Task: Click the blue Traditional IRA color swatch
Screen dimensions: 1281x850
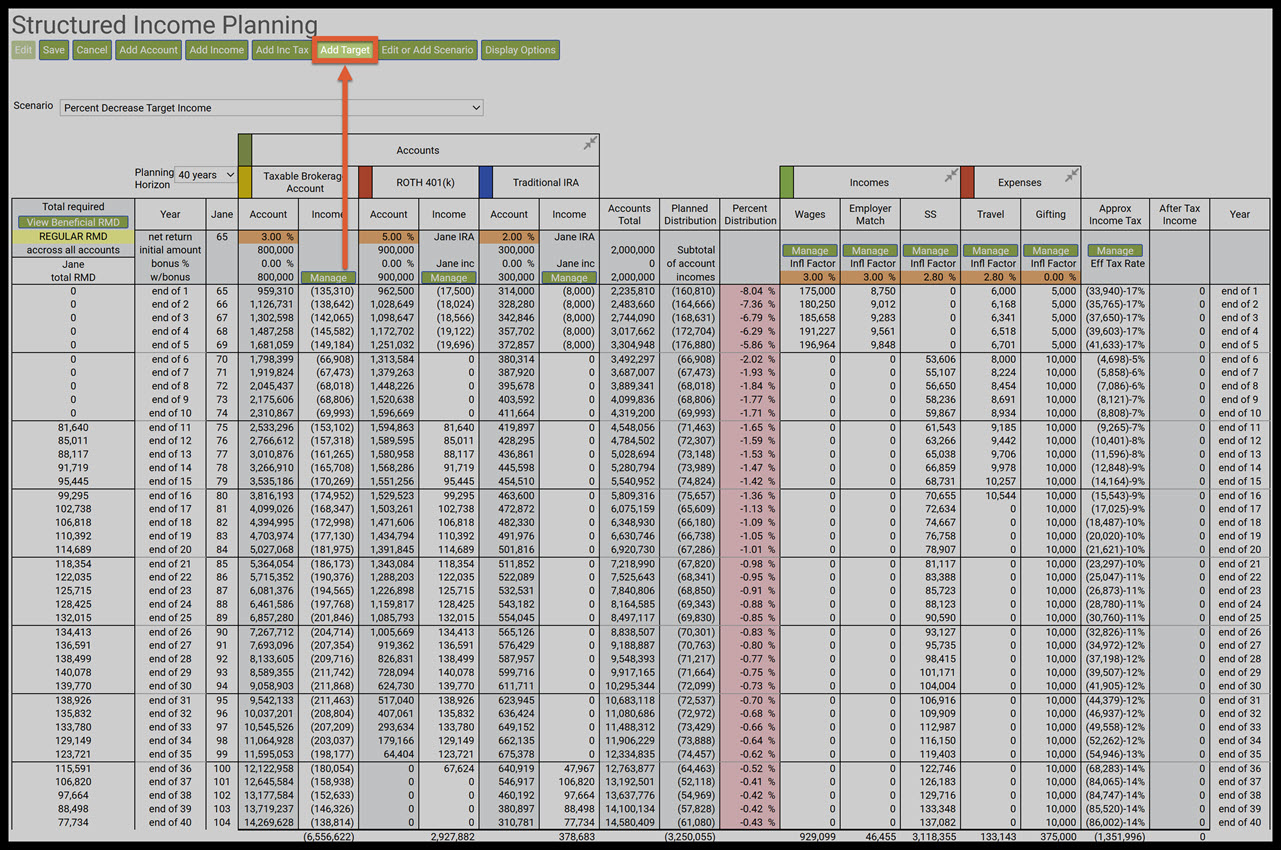Action: [x=486, y=182]
